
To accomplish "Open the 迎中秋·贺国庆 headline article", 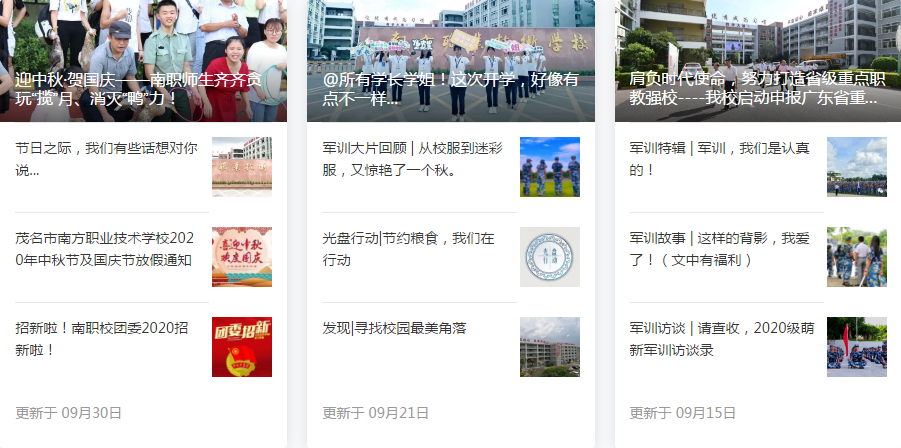I will [138, 89].
